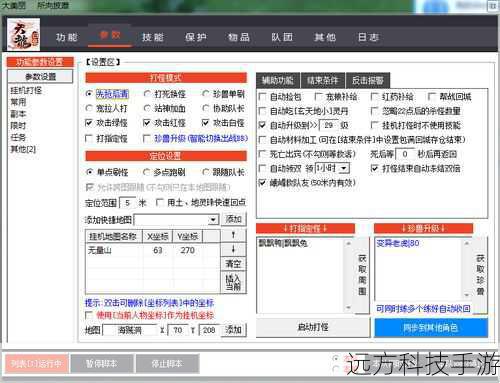Switch to the 反击报警 sub-tab
This screenshot has height=383, width=500.
coord(367,80)
